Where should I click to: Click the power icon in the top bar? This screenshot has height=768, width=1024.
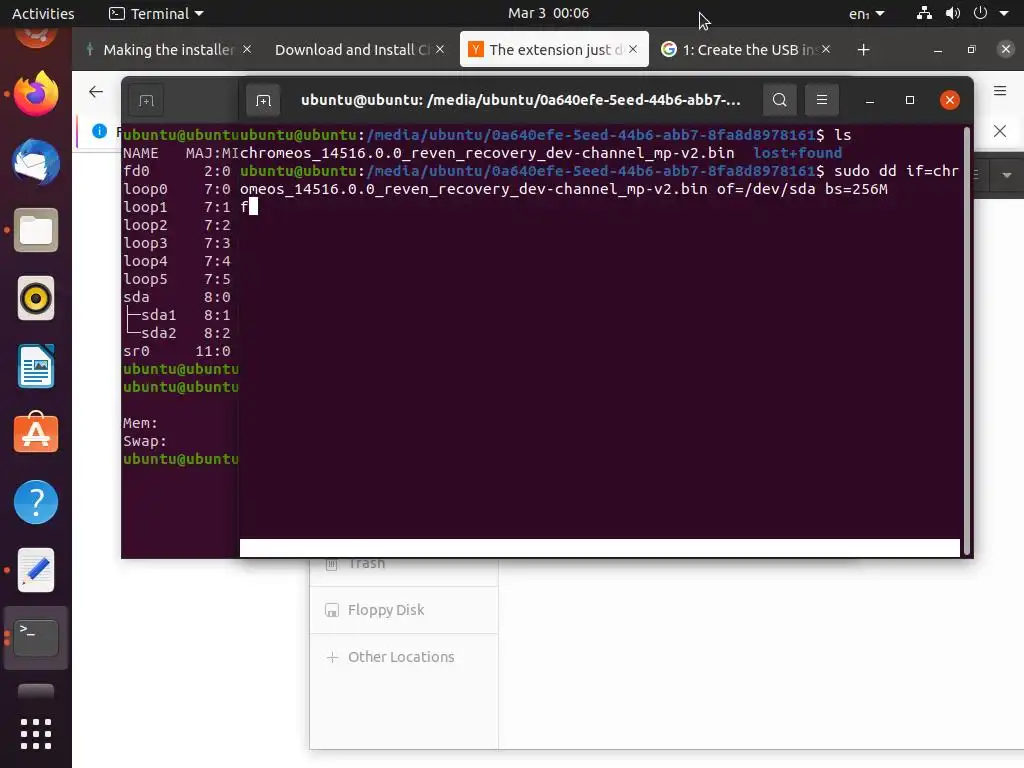[980, 13]
